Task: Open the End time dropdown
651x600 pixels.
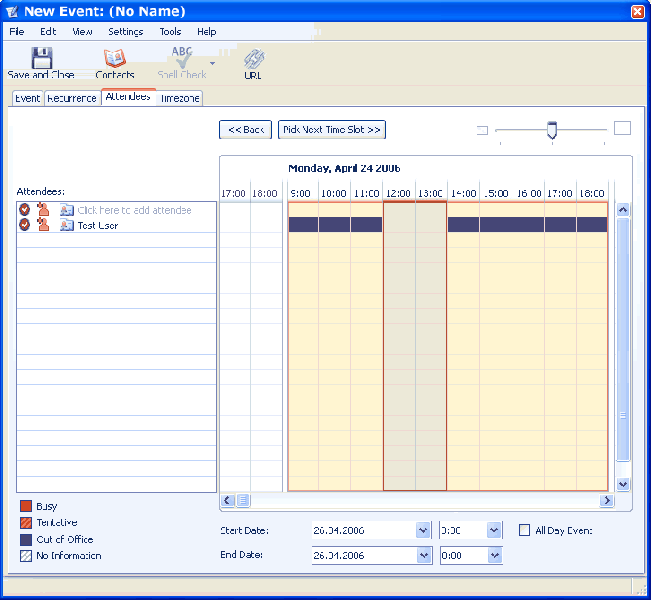Action: 495,555
